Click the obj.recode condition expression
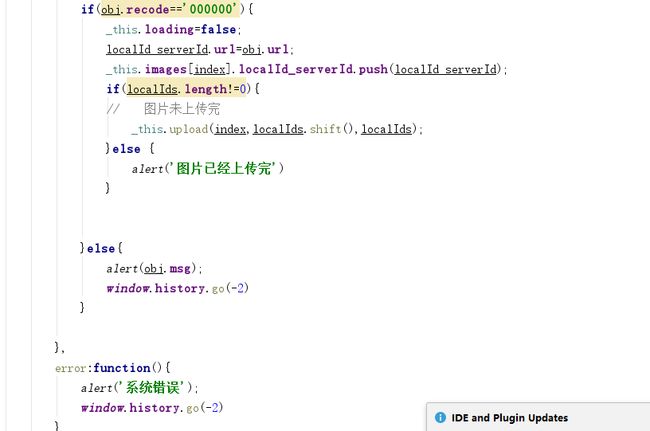This screenshot has width=650, height=431. (170, 9)
